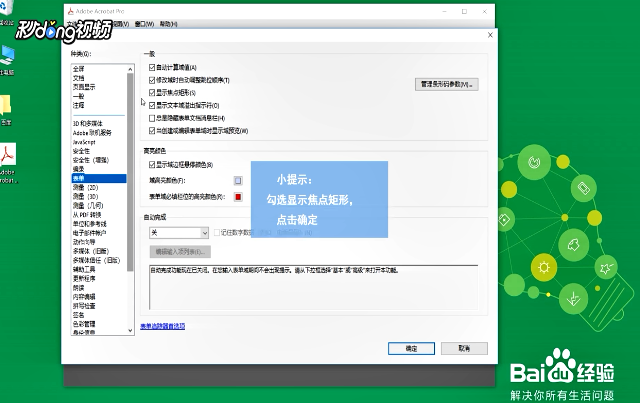Click the category list scrollbar thumb

click(x=130, y=171)
